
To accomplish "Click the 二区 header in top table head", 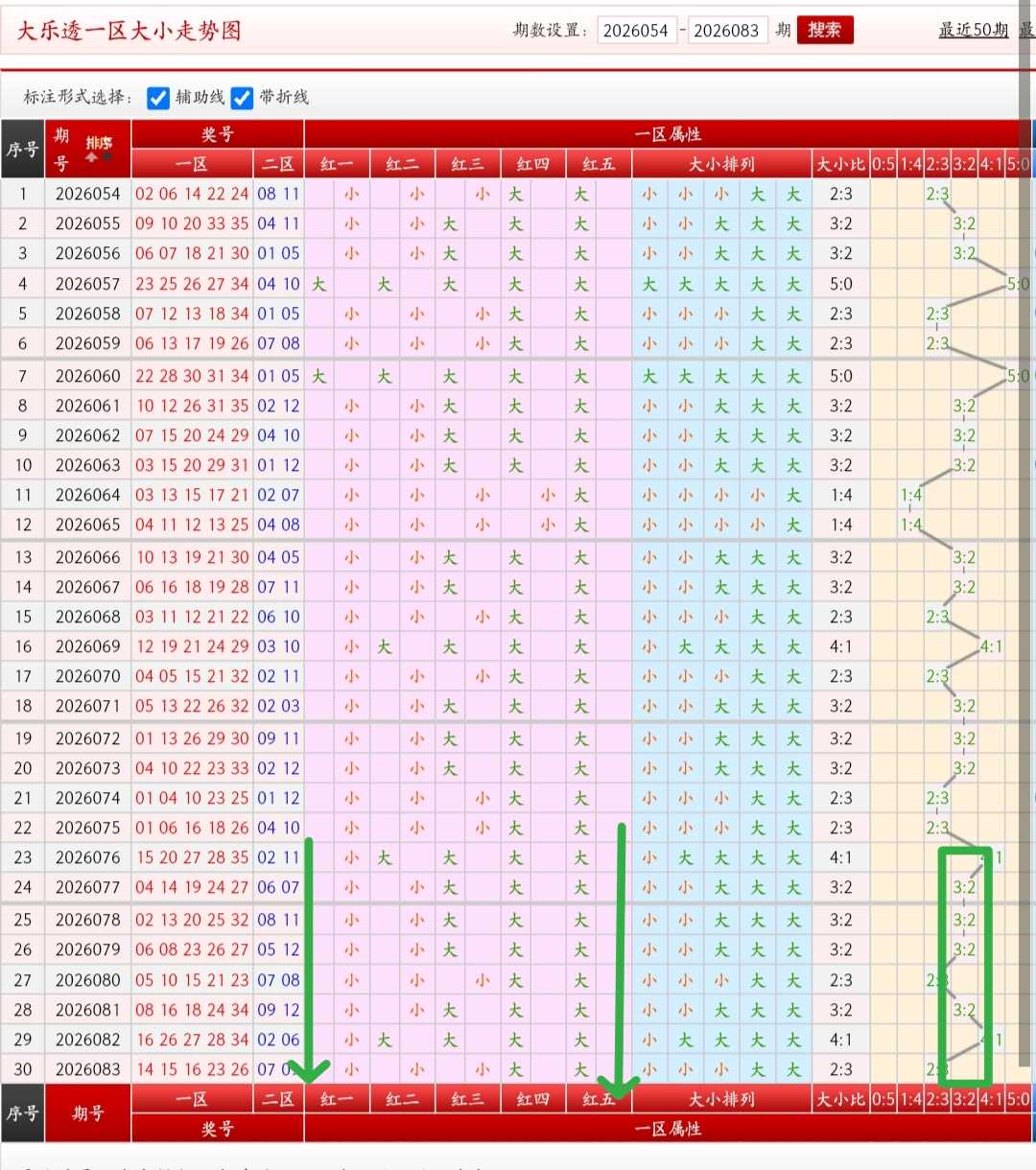I will (278, 164).
